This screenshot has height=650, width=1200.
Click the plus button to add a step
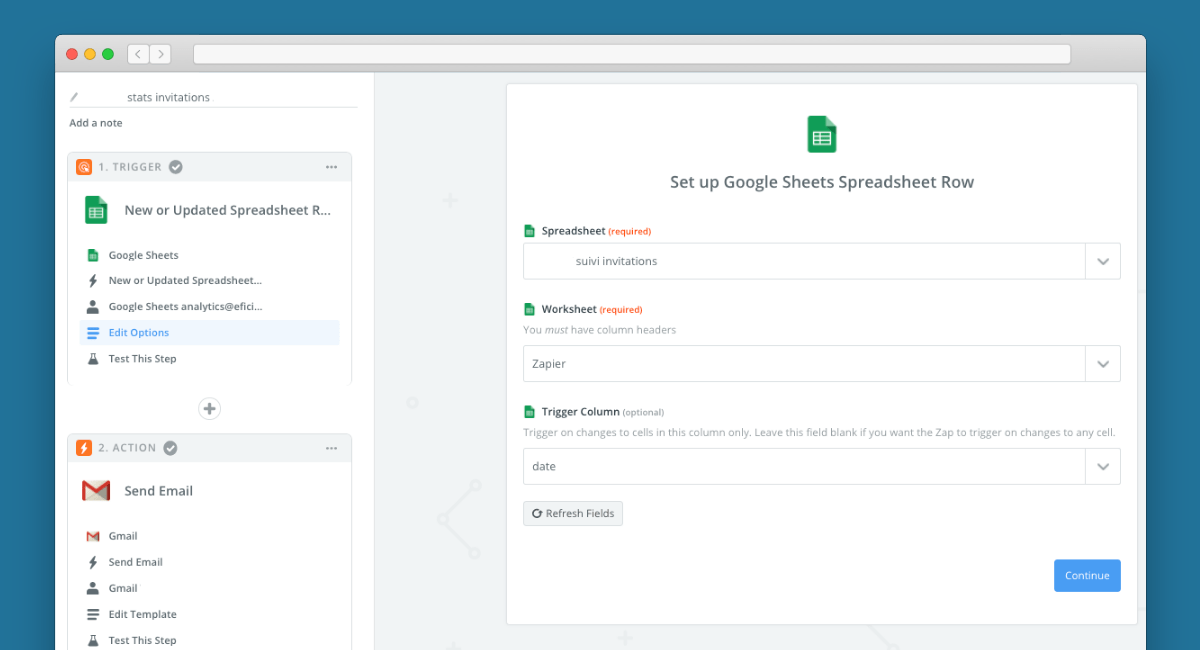click(x=209, y=408)
